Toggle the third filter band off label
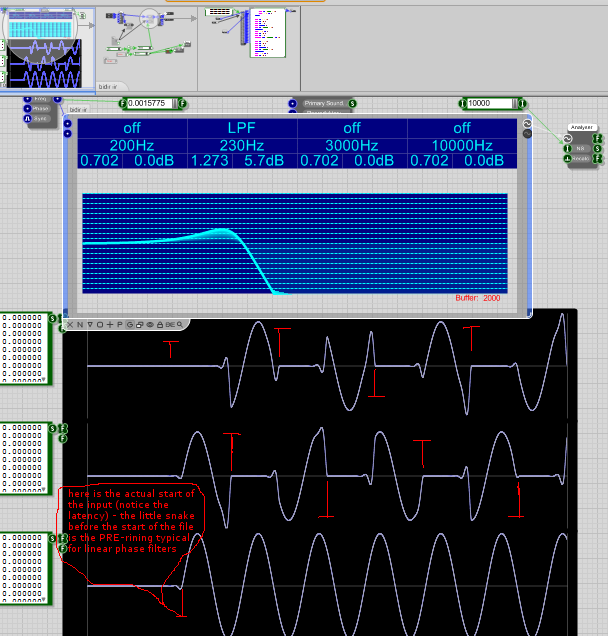Viewport: 608px width, 636px height. (x=352, y=128)
